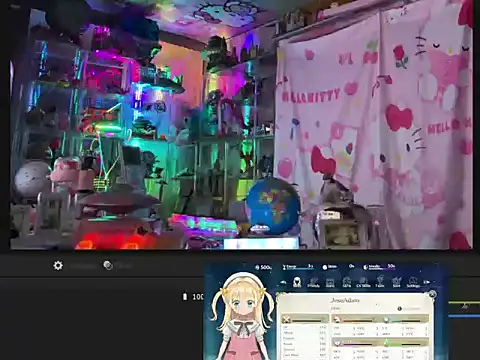Open the Gifts menu icon
The image size is (480, 360).
[x=347, y=282]
